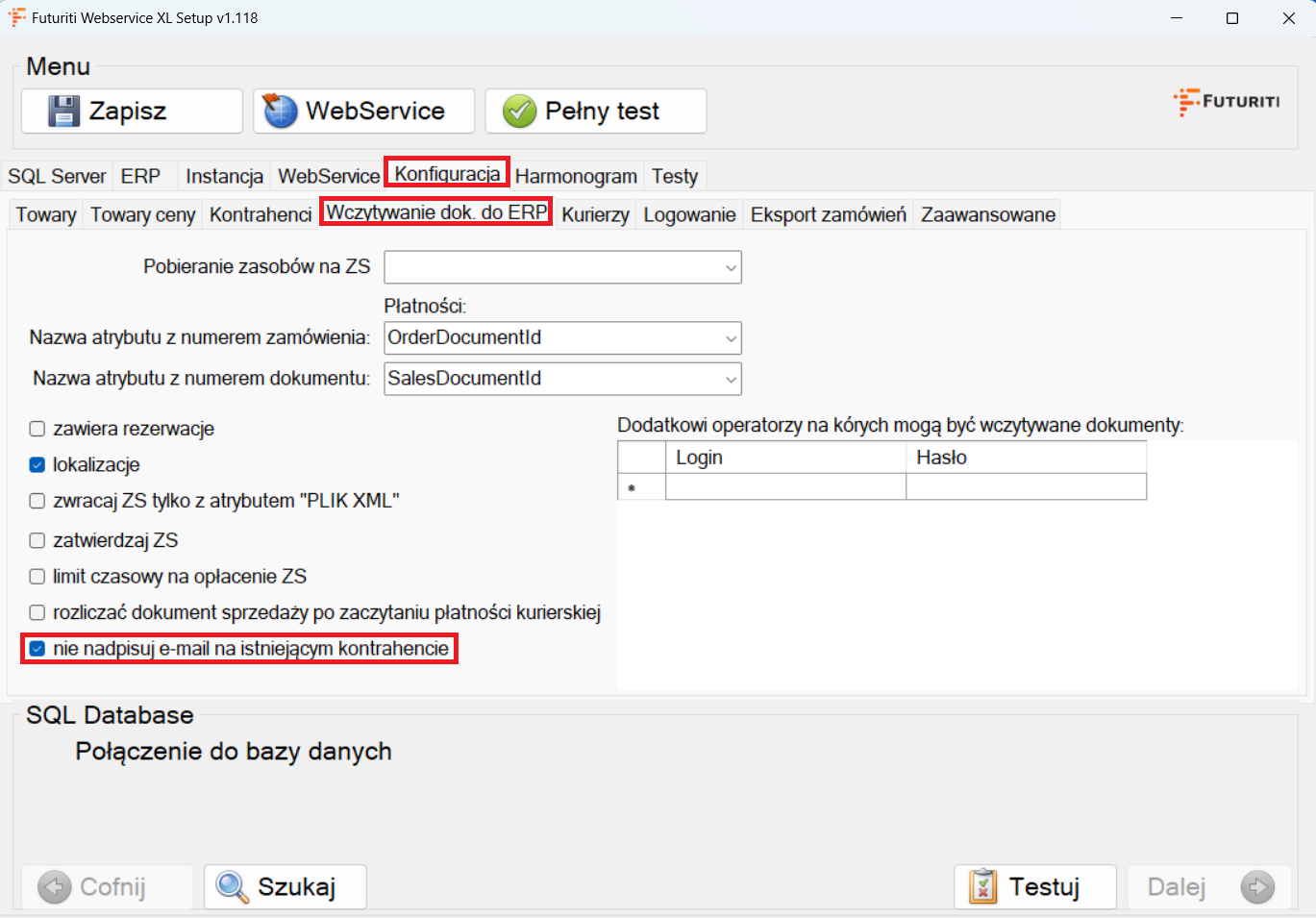The width and height of the screenshot is (1316, 918).
Task: Open the Zaawansowane sub-tab
Action: pyautogui.click(x=987, y=215)
